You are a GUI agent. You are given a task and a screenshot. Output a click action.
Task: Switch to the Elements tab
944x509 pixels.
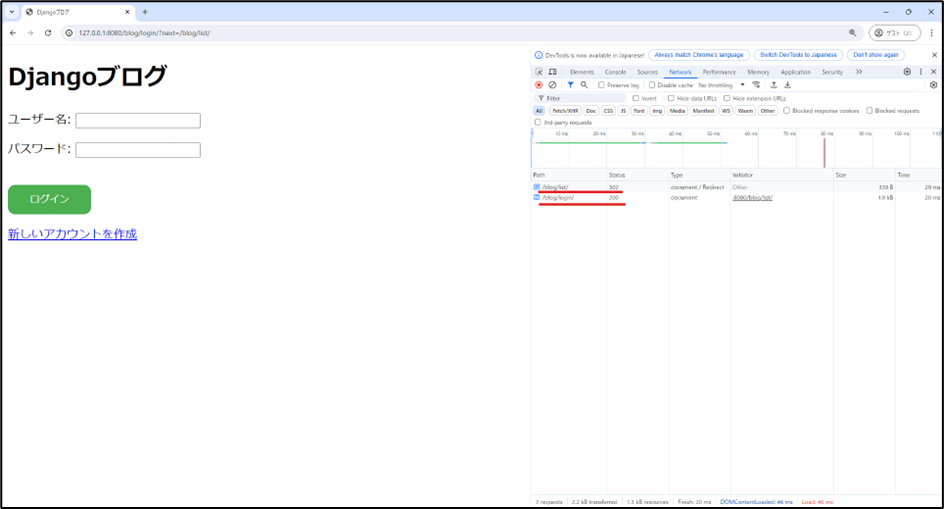pyautogui.click(x=582, y=72)
